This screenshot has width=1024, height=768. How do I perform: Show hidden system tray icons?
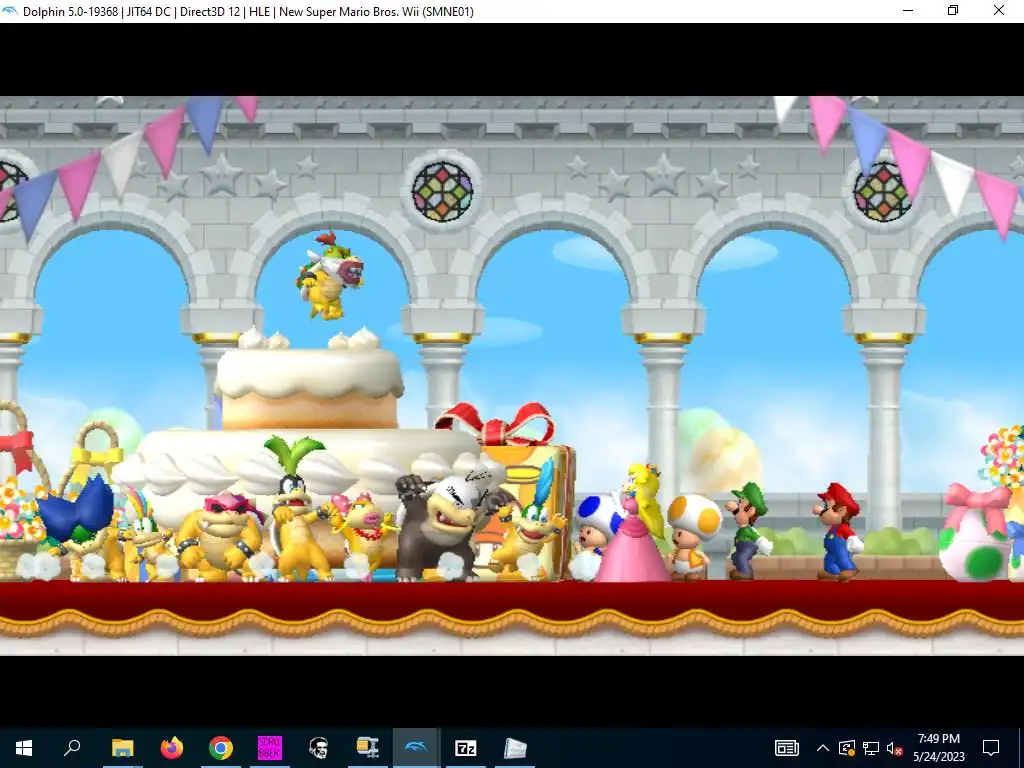823,748
